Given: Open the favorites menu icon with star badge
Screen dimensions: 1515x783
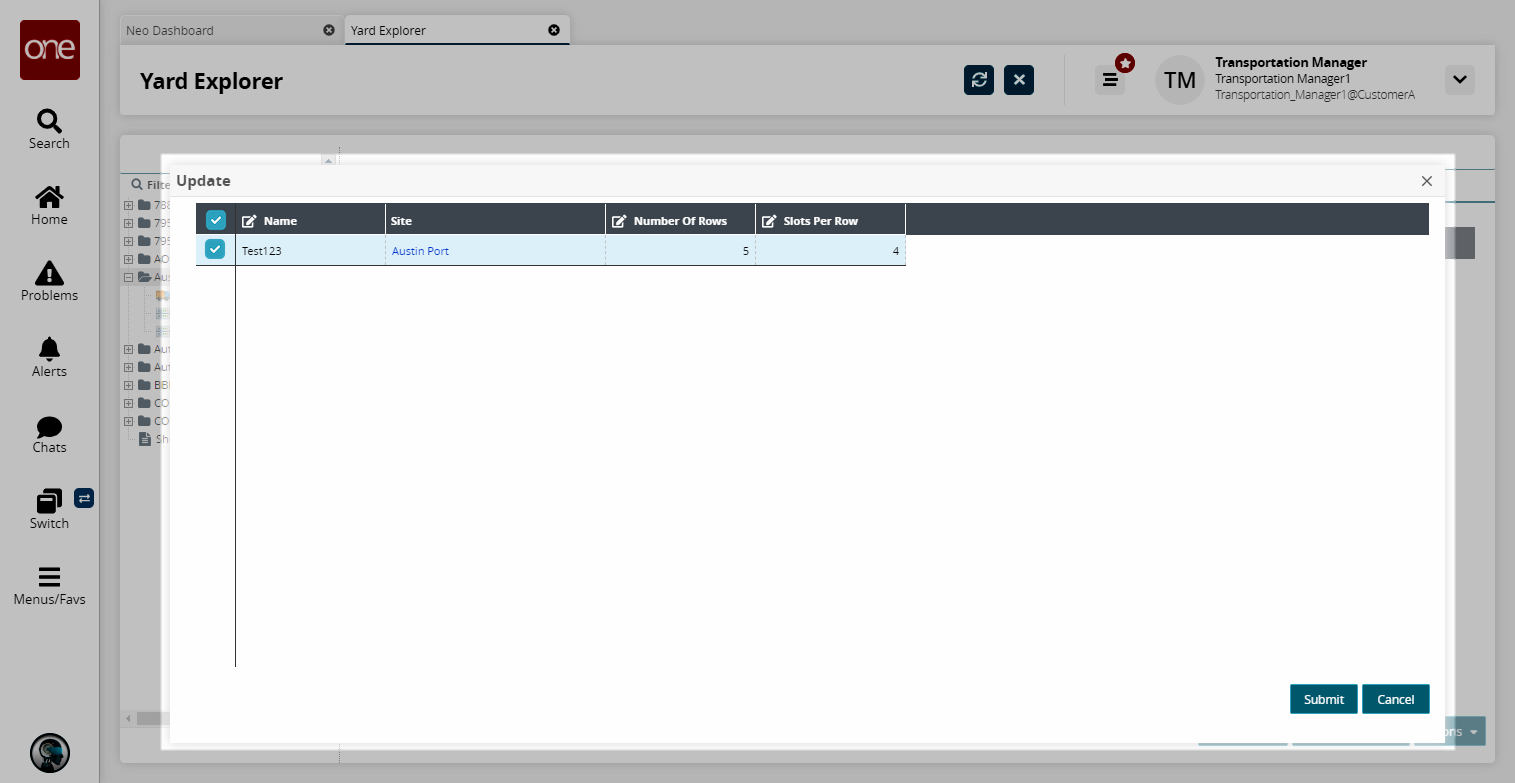Looking at the screenshot, I should click(1110, 80).
